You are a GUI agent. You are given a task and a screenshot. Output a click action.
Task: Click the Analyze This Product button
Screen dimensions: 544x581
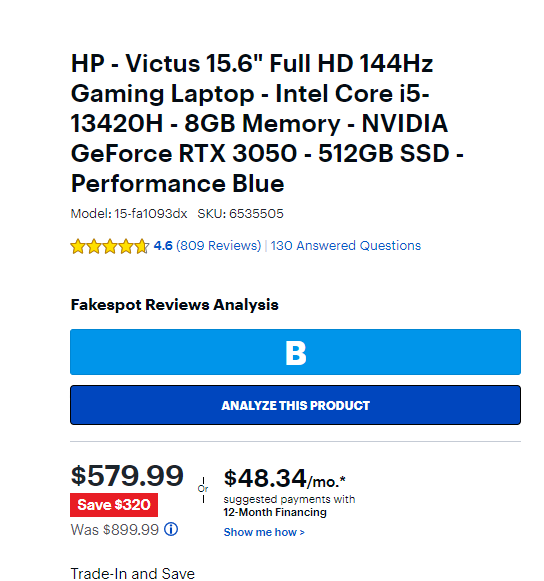coord(295,405)
